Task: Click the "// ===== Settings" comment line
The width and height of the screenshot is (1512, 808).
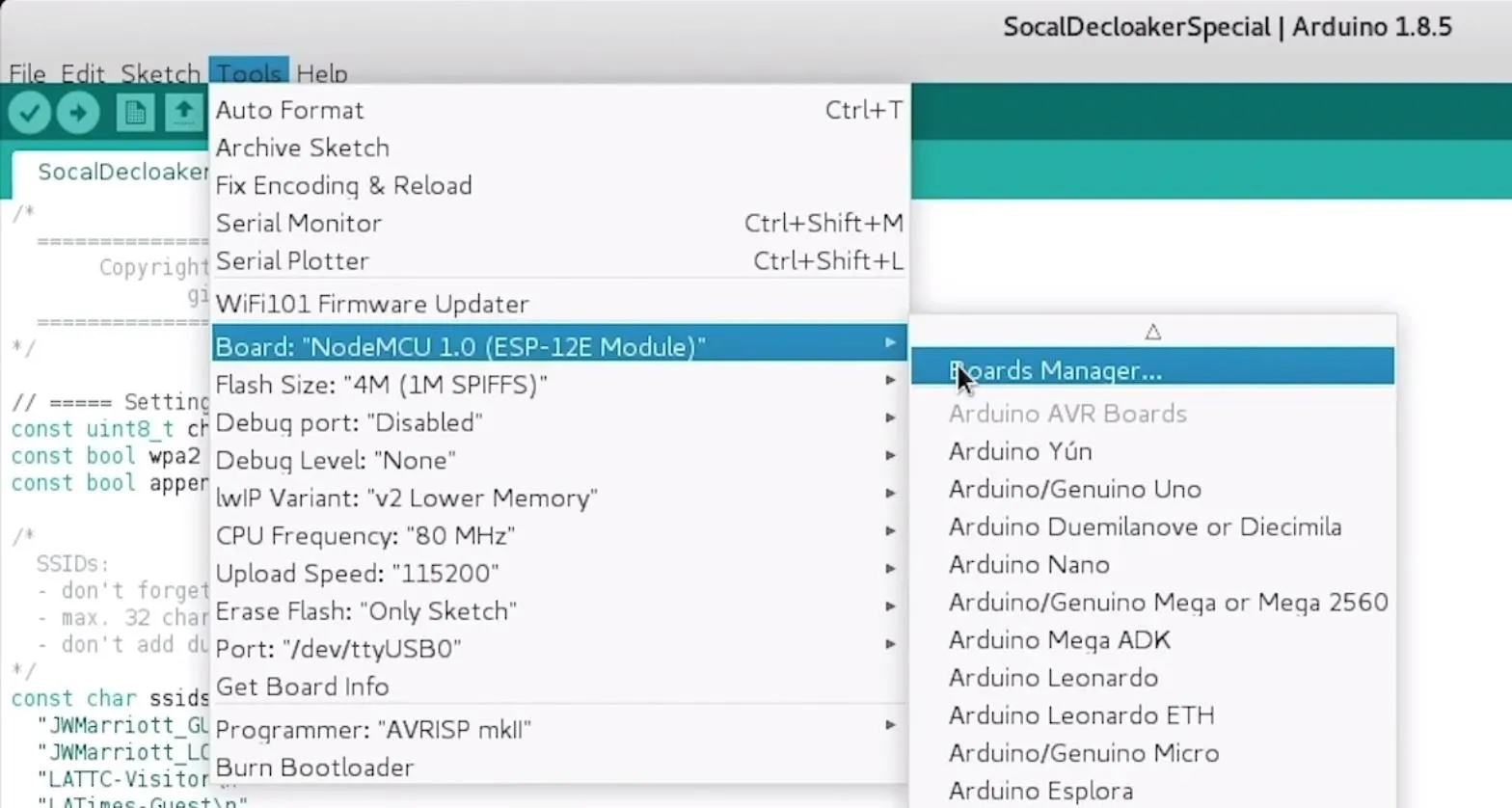Action: [110, 402]
